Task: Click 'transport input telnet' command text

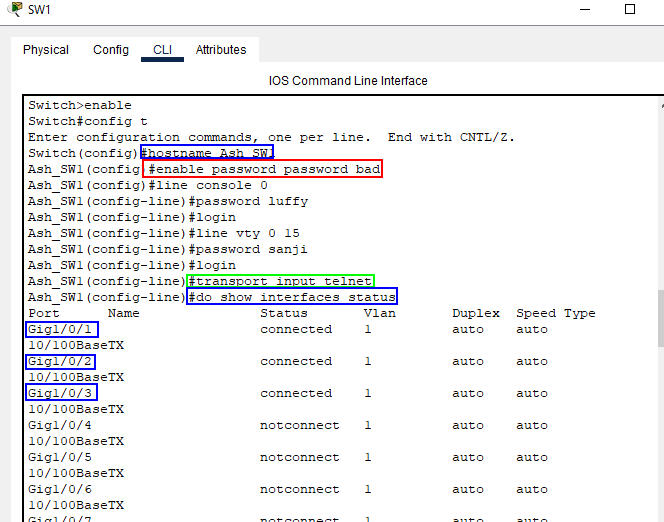Action: click(x=284, y=281)
